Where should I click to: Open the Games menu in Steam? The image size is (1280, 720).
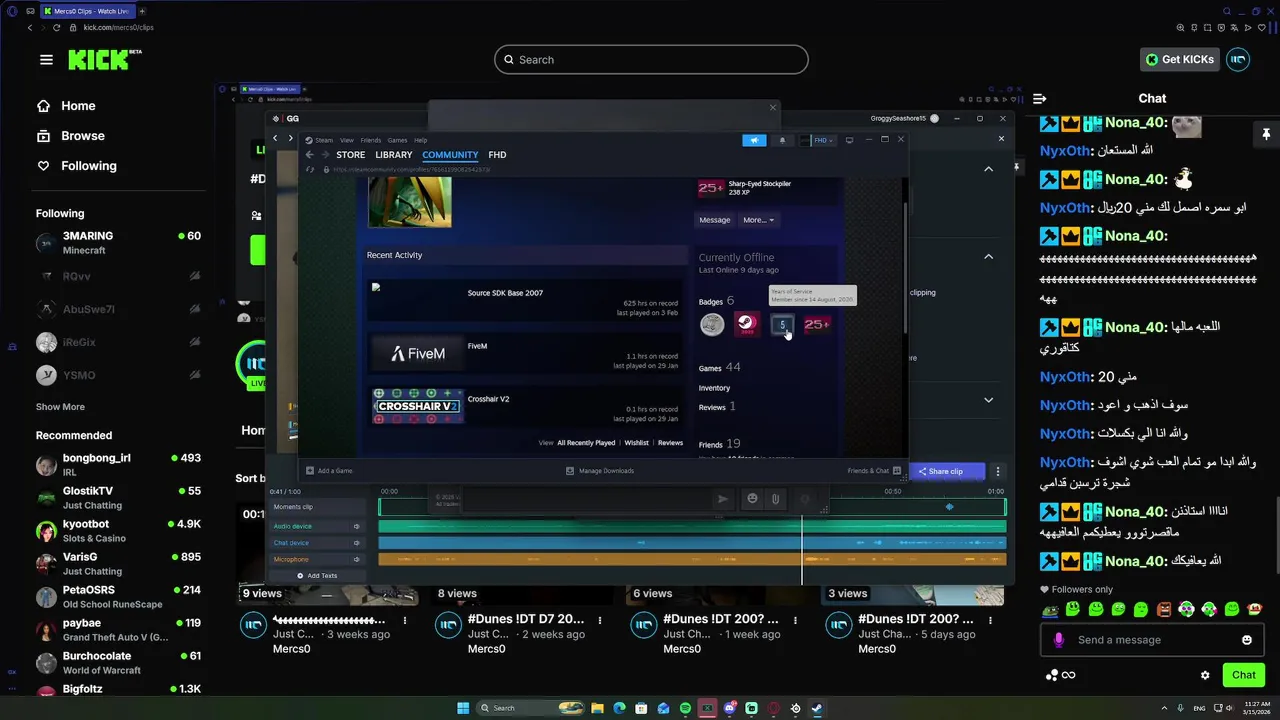coord(397,140)
